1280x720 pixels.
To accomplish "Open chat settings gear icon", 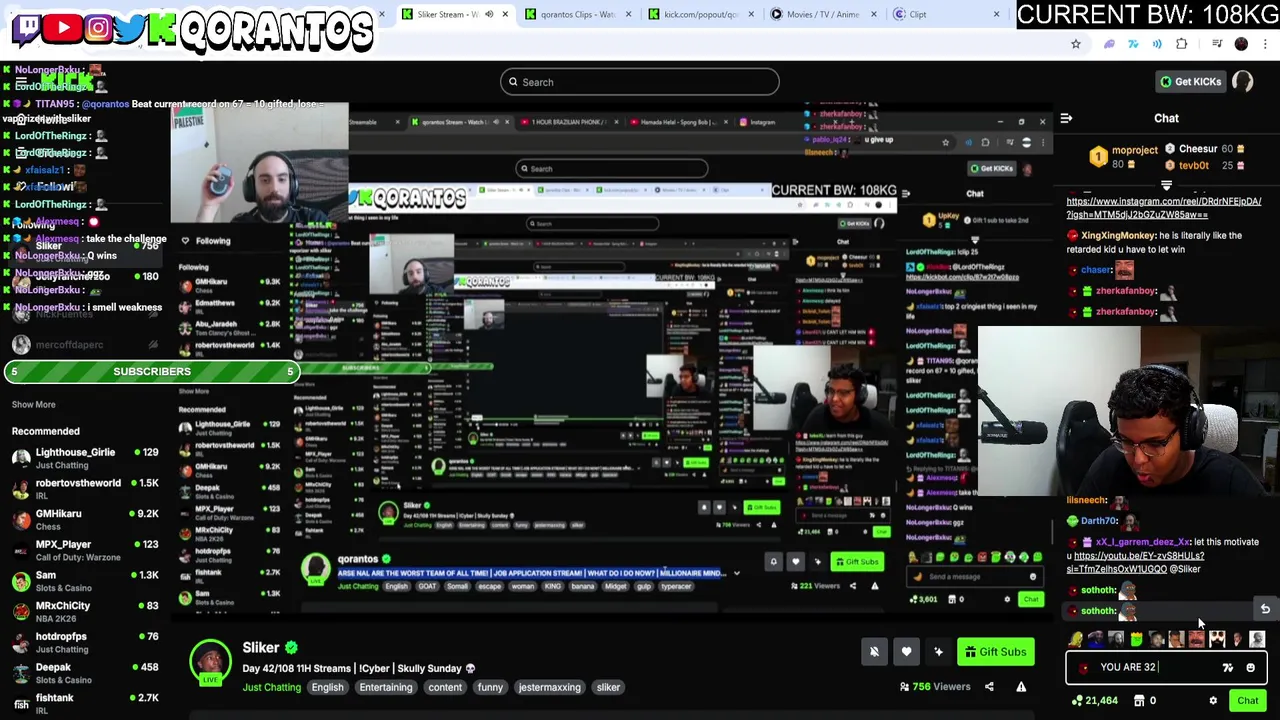I will [x=1213, y=701].
